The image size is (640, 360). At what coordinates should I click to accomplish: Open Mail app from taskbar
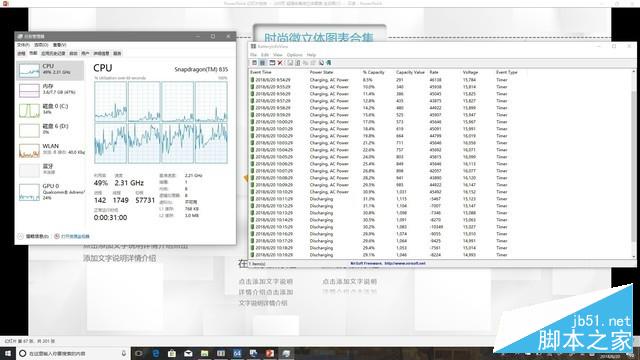pyautogui.click(x=188, y=353)
